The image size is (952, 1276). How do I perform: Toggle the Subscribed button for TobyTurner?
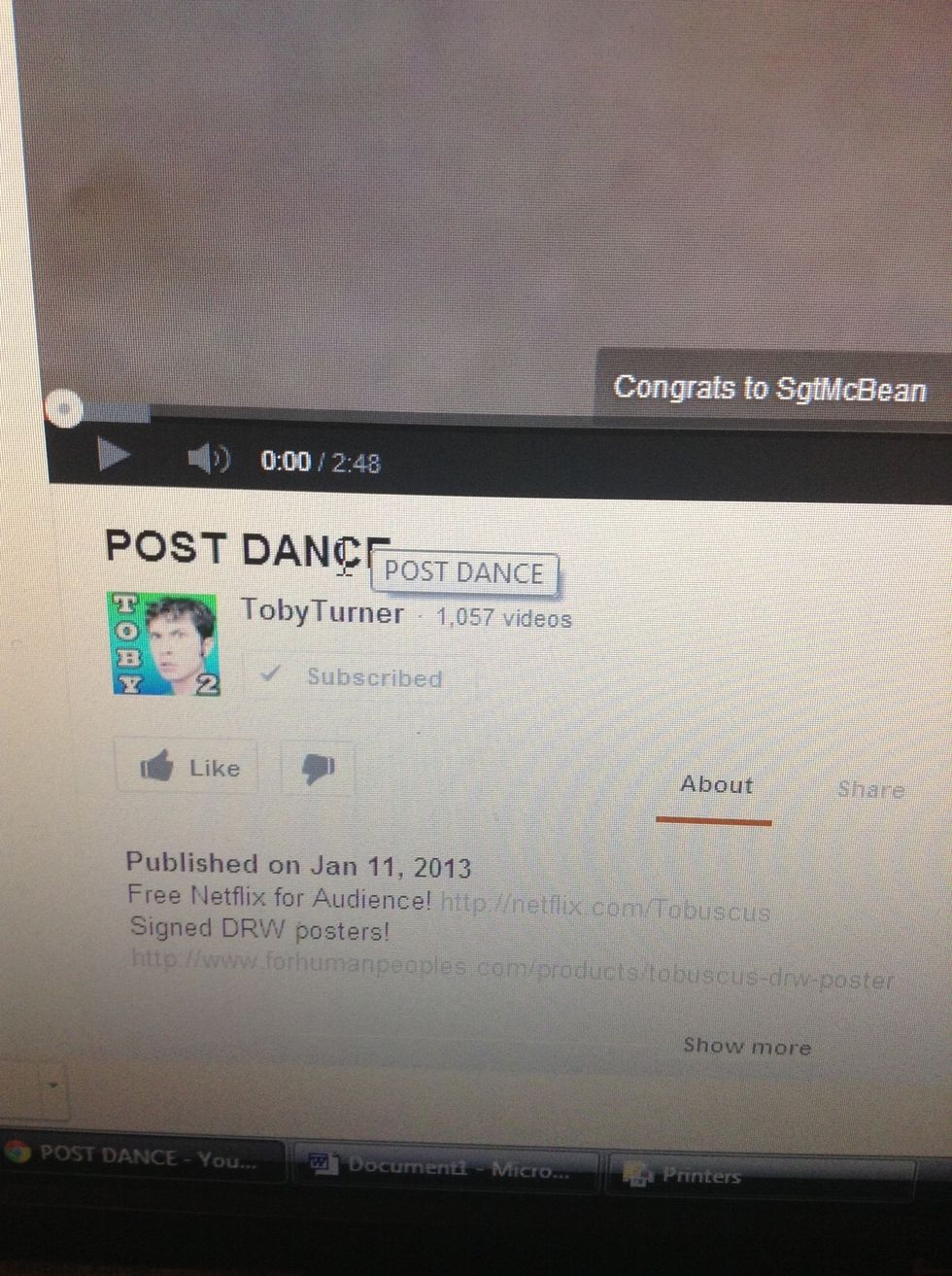356,676
